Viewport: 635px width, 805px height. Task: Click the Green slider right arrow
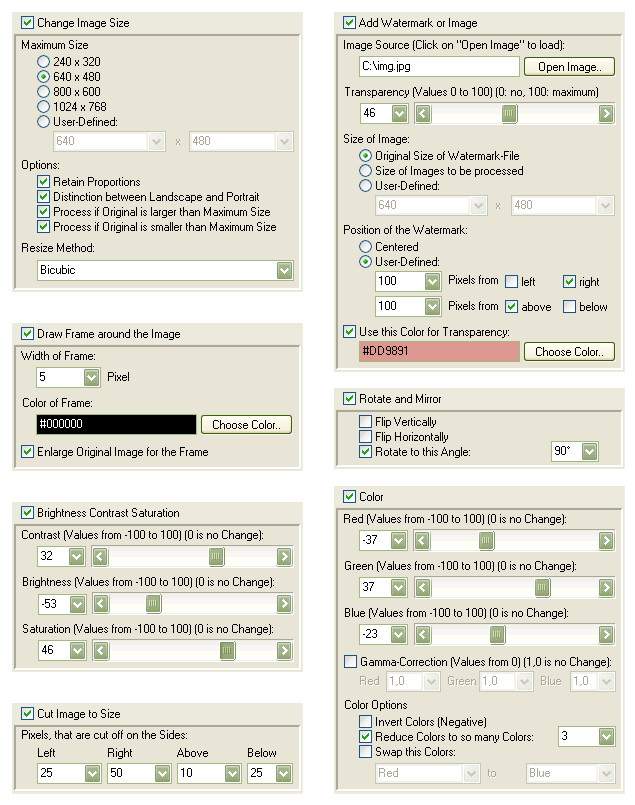[606, 588]
